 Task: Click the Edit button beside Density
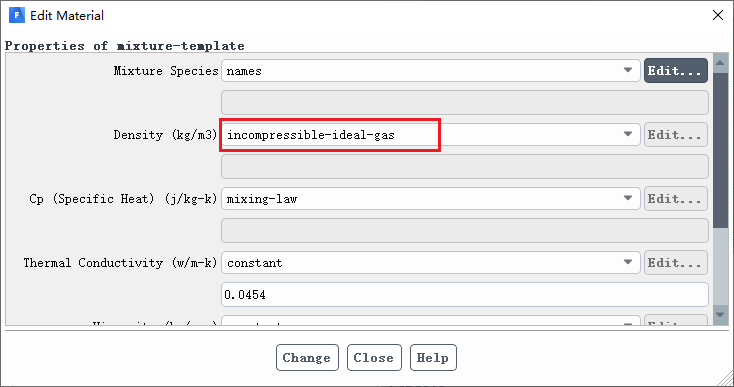click(675, 135)
